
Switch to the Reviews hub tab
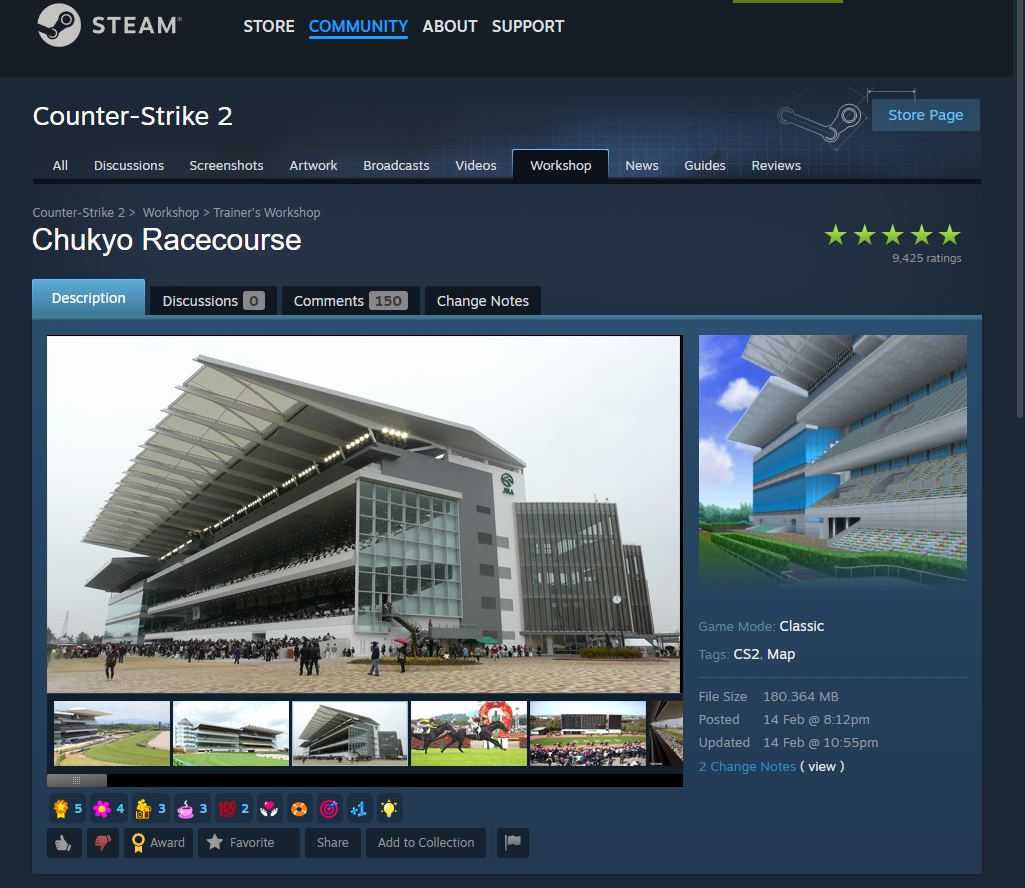tap(776, 165)
